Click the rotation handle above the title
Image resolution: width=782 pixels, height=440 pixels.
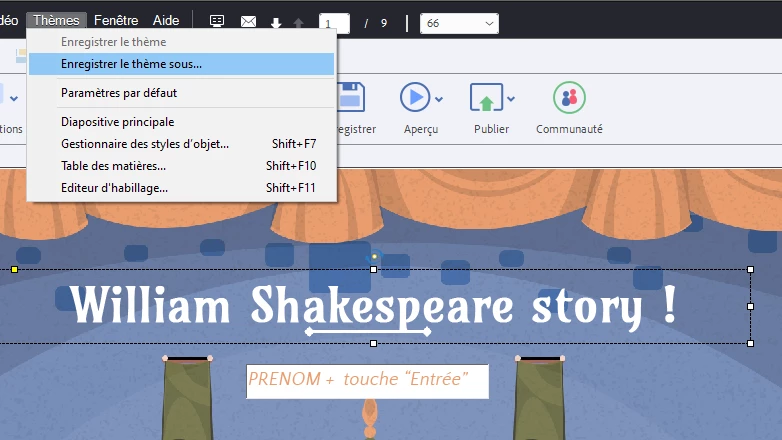tap(374, 256)
